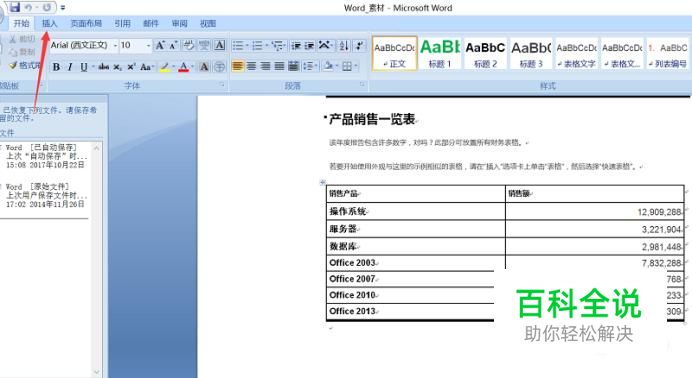692x378 pixels.
Task: Toggle Show/Hide paragraph marks
Action: coord(360,45)
